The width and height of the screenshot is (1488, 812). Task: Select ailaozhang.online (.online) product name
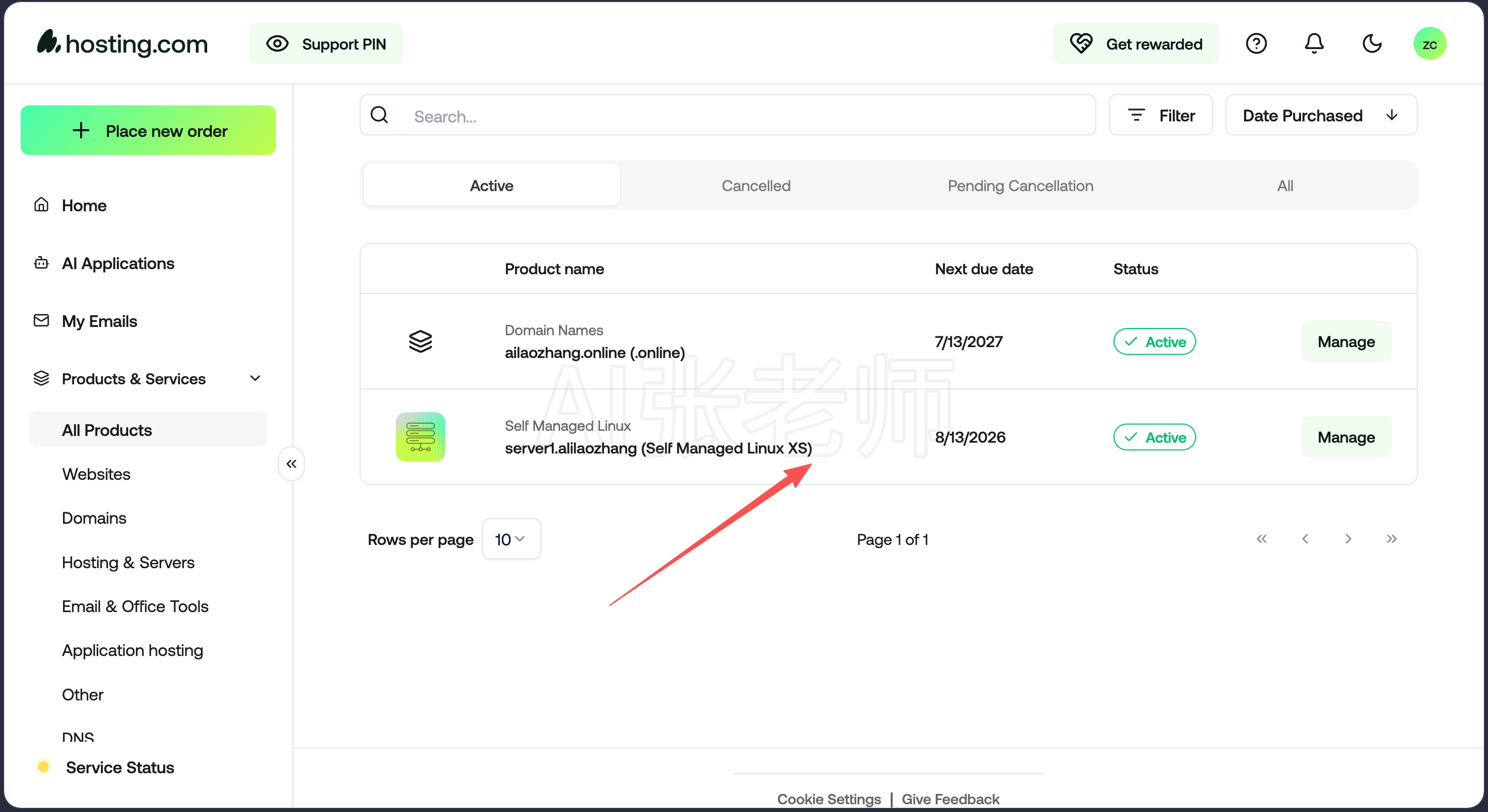click(595, 352)
